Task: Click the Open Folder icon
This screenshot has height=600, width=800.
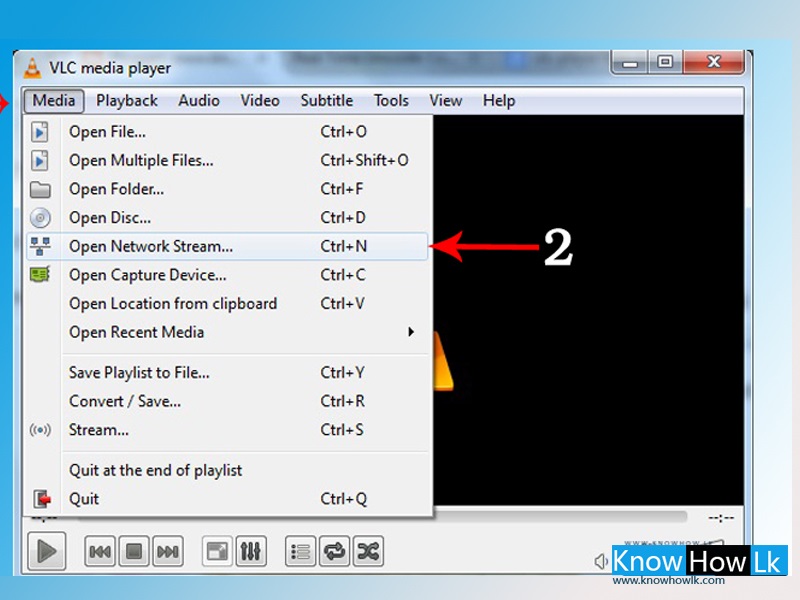Action: 40,189
